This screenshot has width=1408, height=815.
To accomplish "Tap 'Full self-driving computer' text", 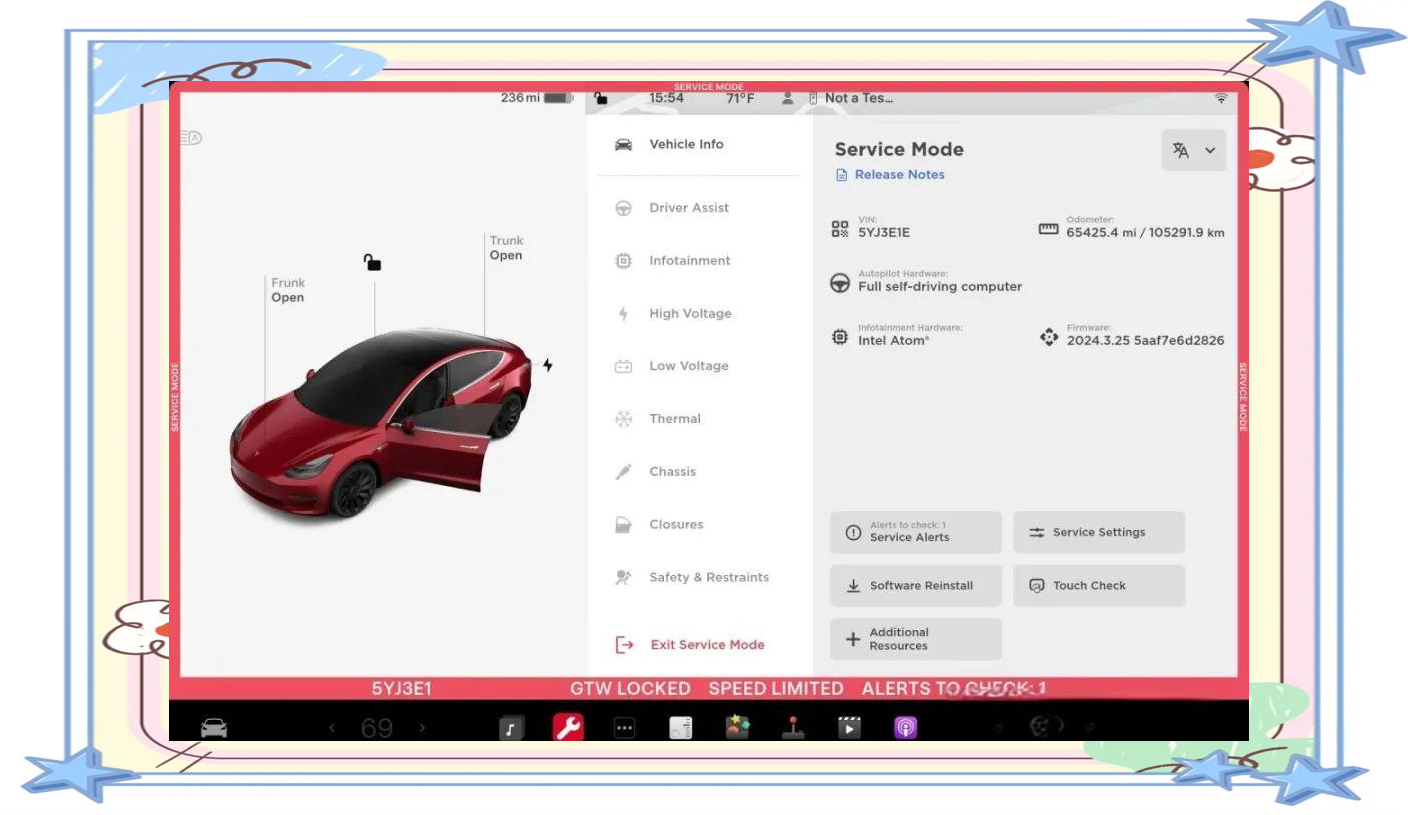I will click(x=940, y=287).
